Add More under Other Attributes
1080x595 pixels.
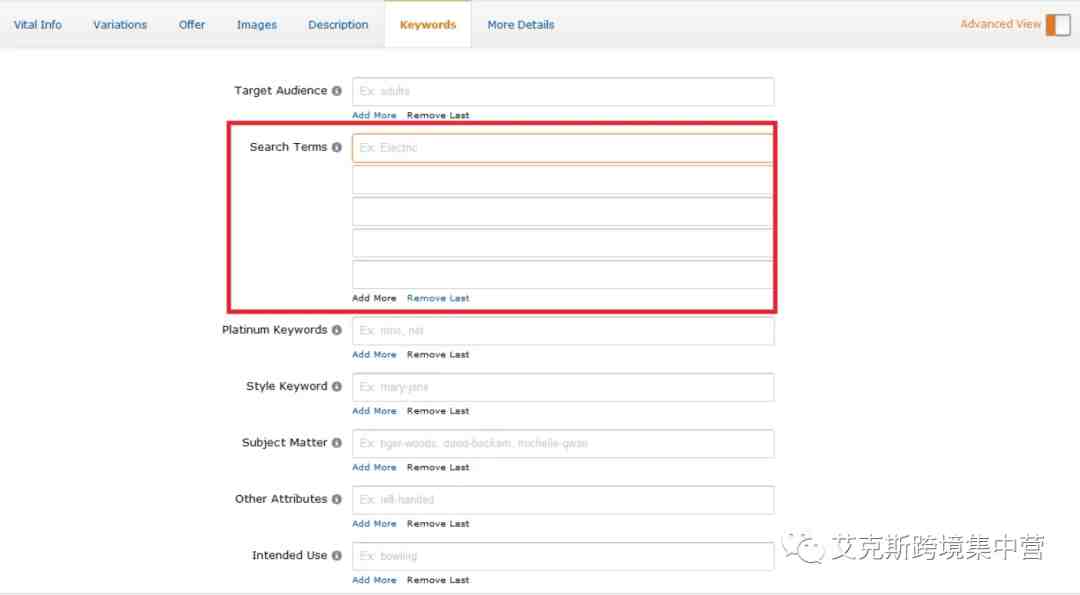point(374,524)
